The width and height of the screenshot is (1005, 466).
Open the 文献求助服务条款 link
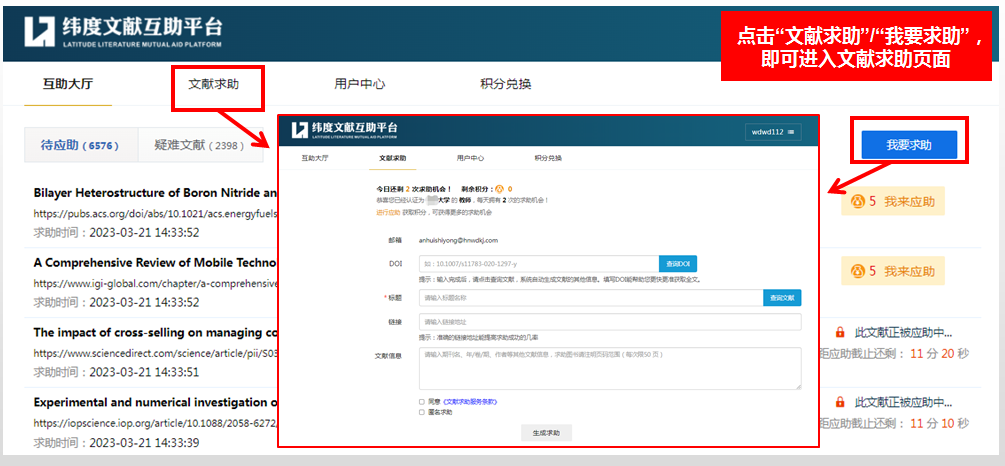point(470,402)
